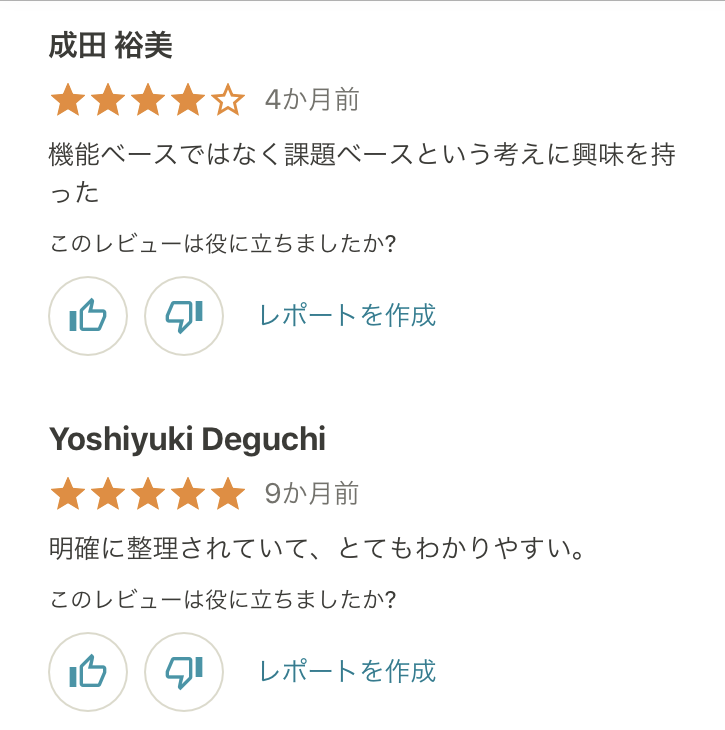Like 成田 裕美's review with thumbs up
The image size is (725, 730).
(88, 316)
